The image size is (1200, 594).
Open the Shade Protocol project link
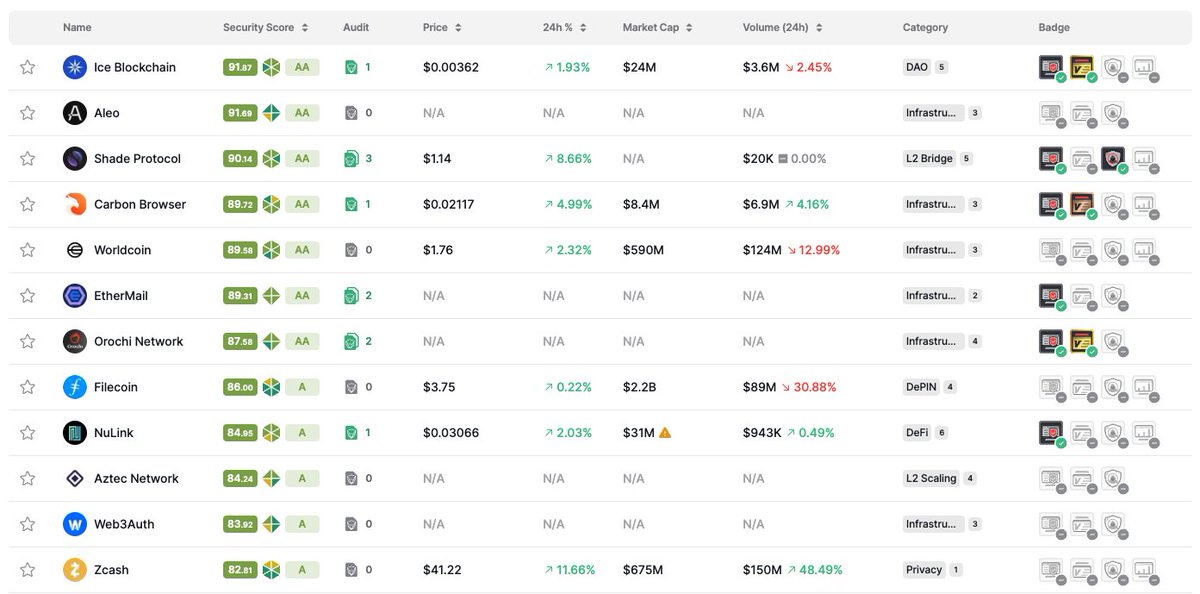point(138,159)
